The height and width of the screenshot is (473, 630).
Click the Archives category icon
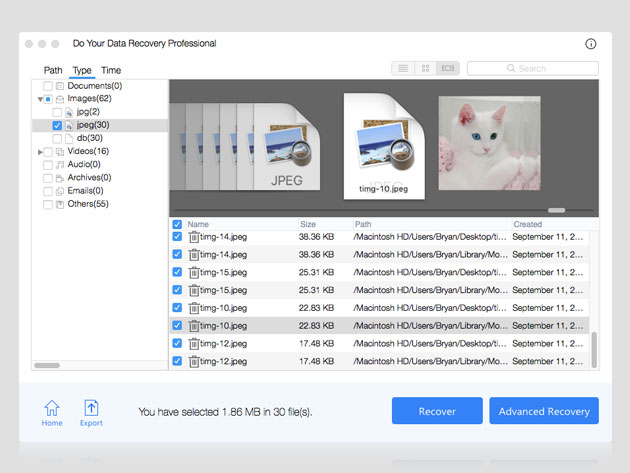pos(60,178)
